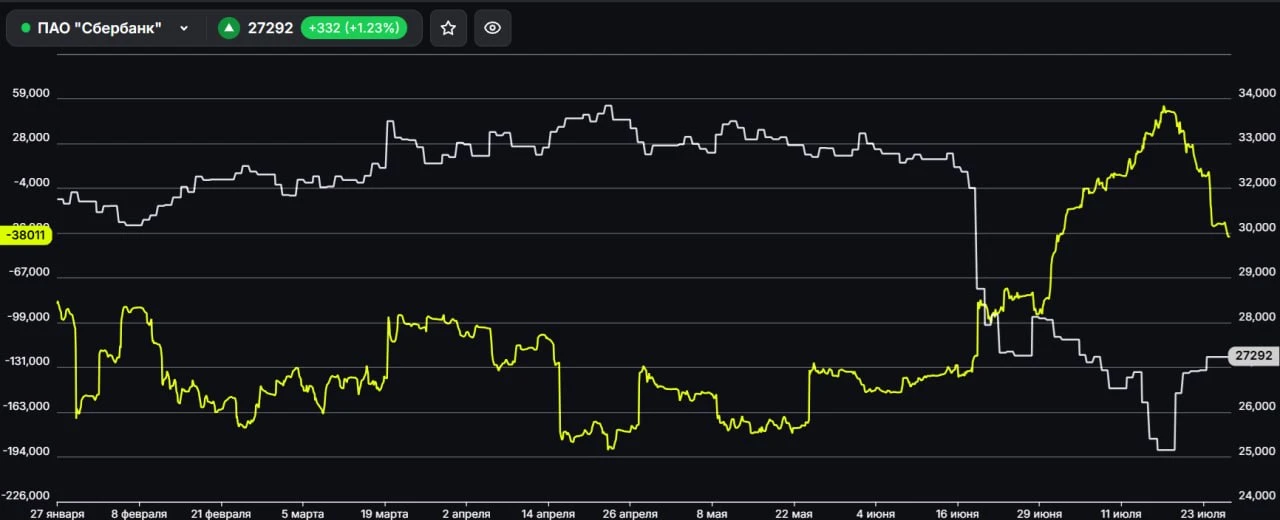Select the yellow -38011 value label
This screenshot has height=520, width=1280.
27,235
